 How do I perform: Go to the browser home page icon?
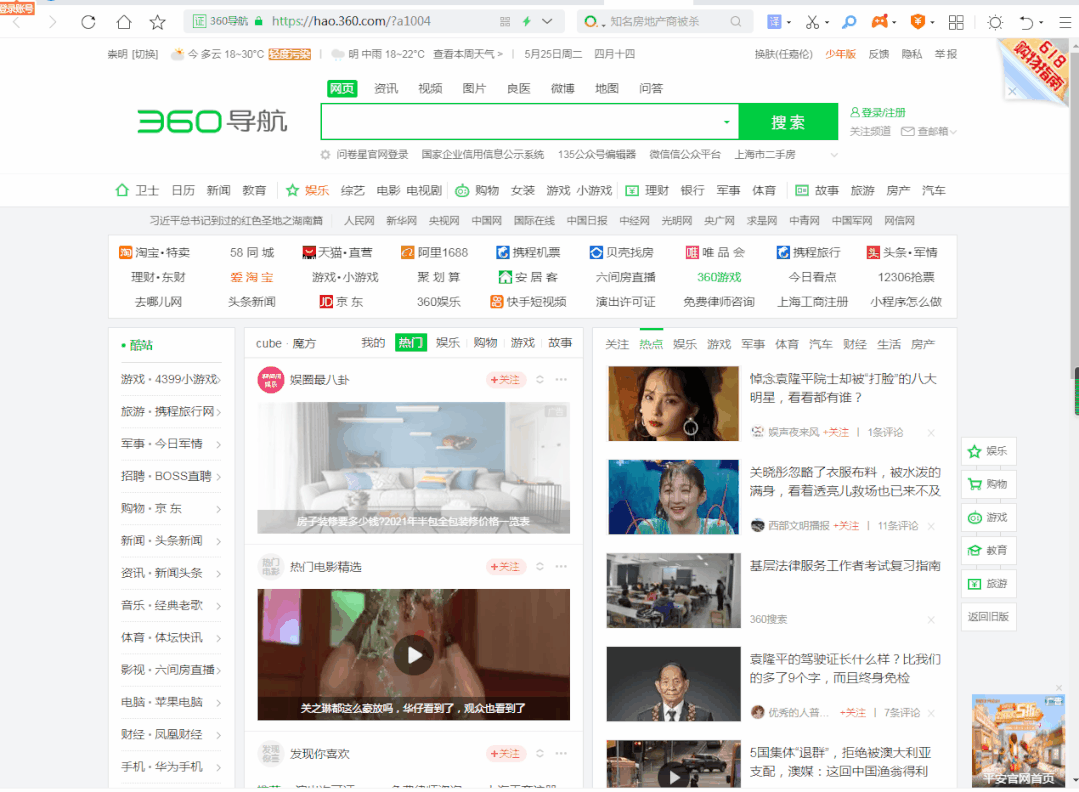coord(124,22)
